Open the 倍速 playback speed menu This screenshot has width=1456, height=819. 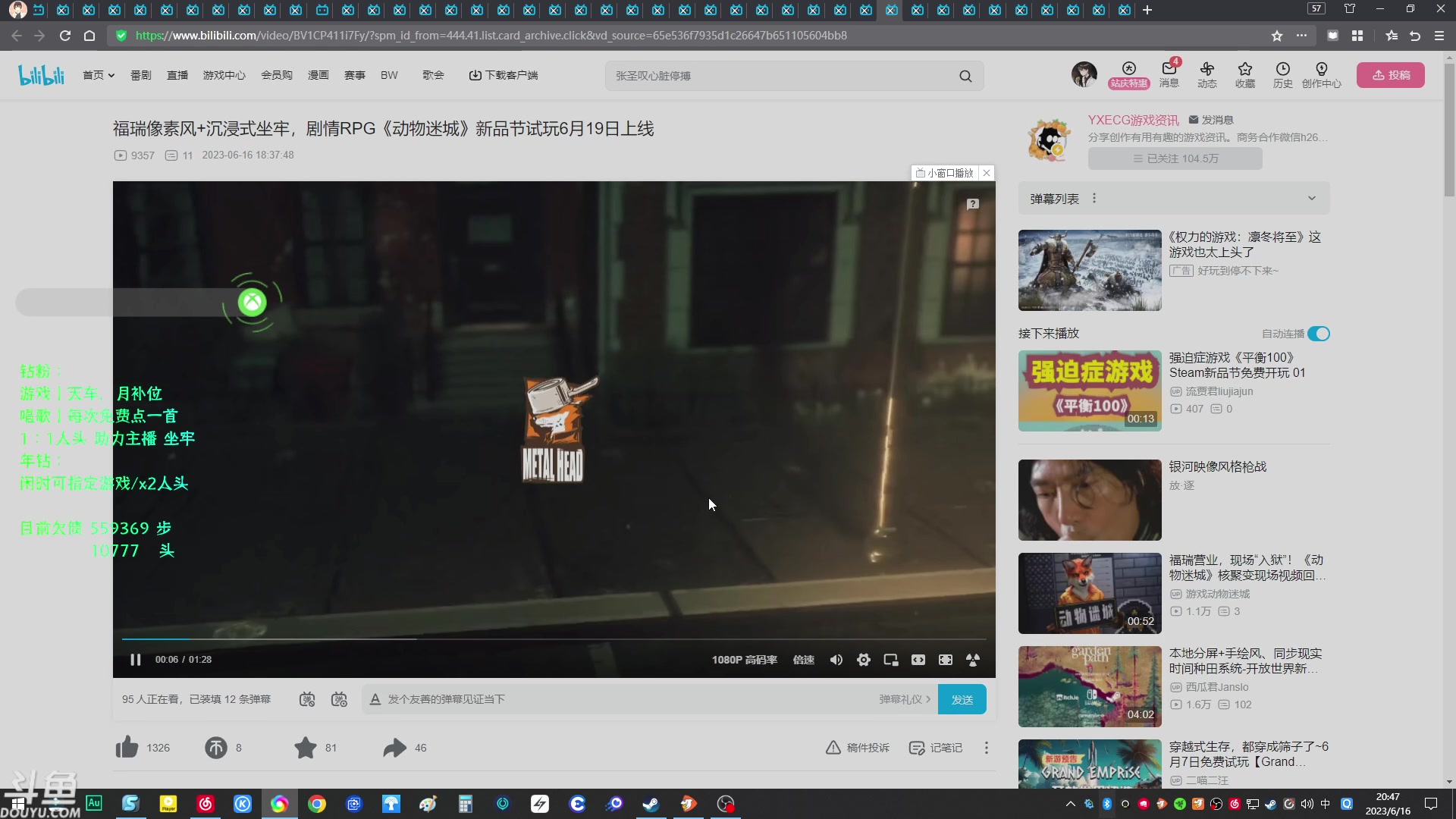pos(803,660)
